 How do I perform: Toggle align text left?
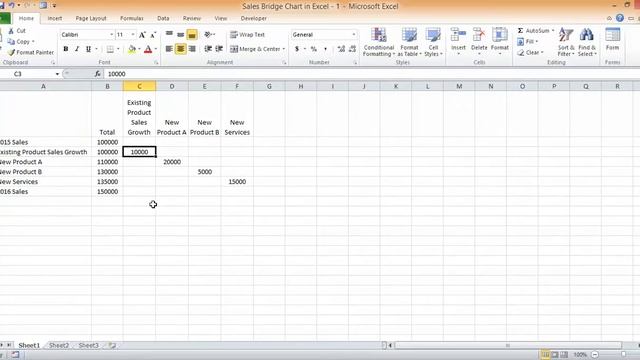click(x=169, y=49)
